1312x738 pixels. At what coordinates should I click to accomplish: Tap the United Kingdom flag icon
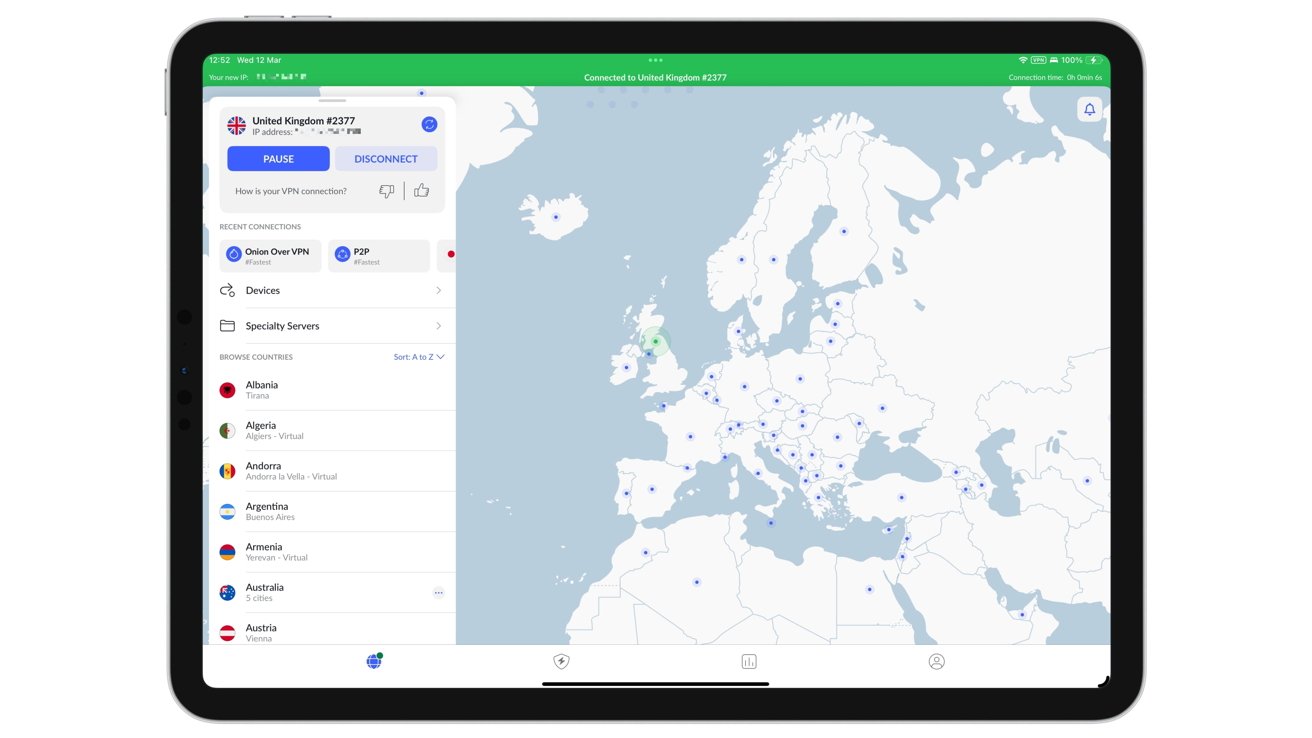point(236,125)
